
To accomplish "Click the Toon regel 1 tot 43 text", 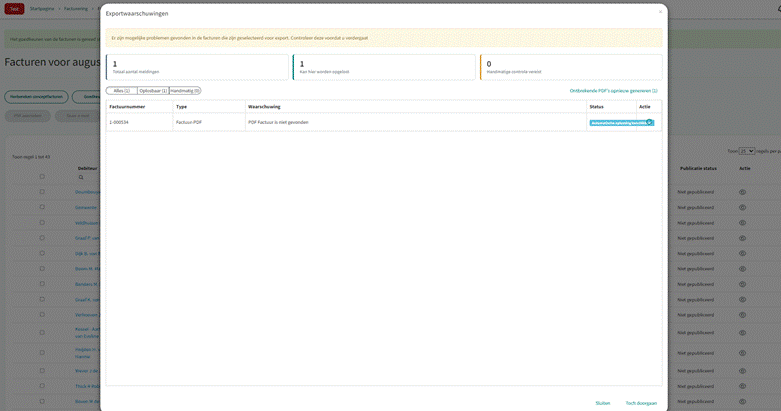I will (x=31, y=157).
